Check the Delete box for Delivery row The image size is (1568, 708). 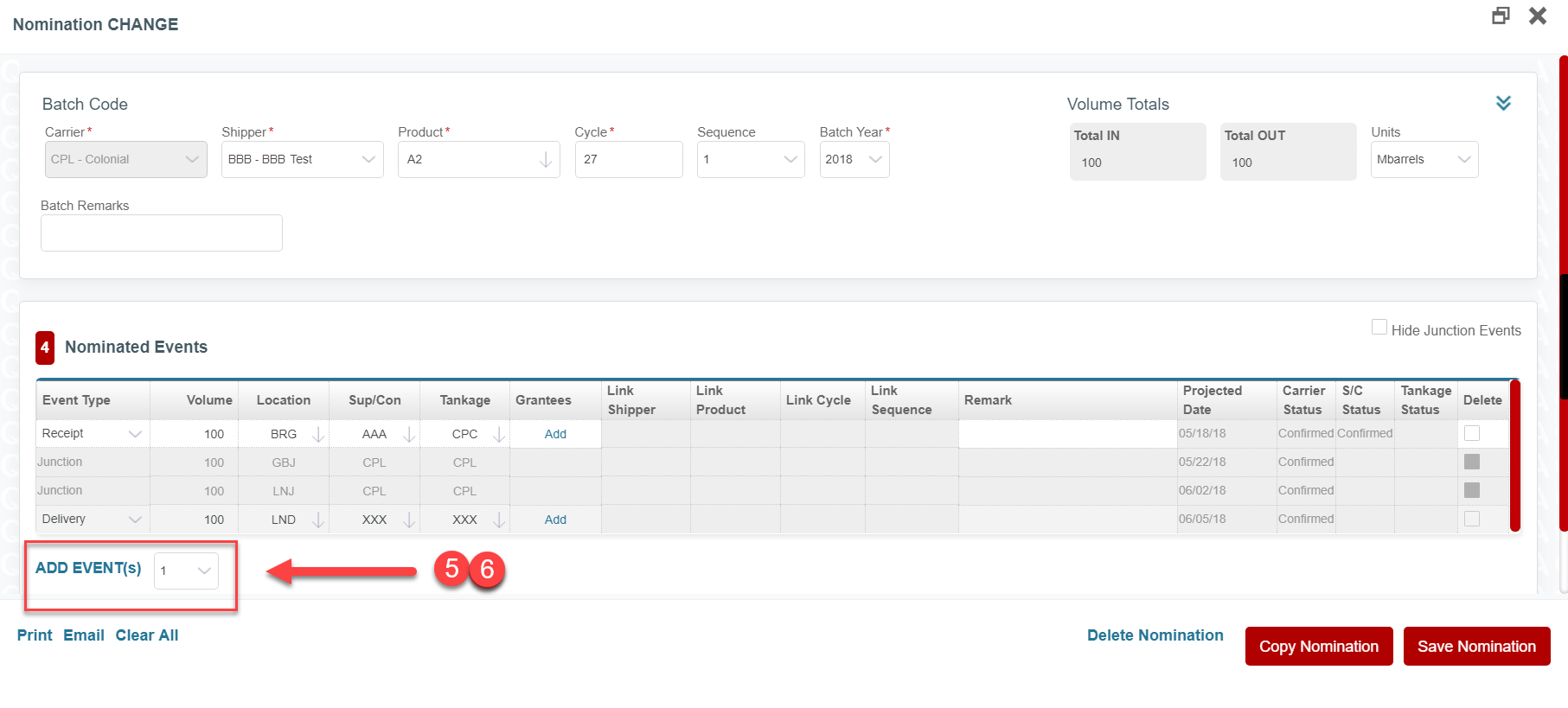(1471, 519)
